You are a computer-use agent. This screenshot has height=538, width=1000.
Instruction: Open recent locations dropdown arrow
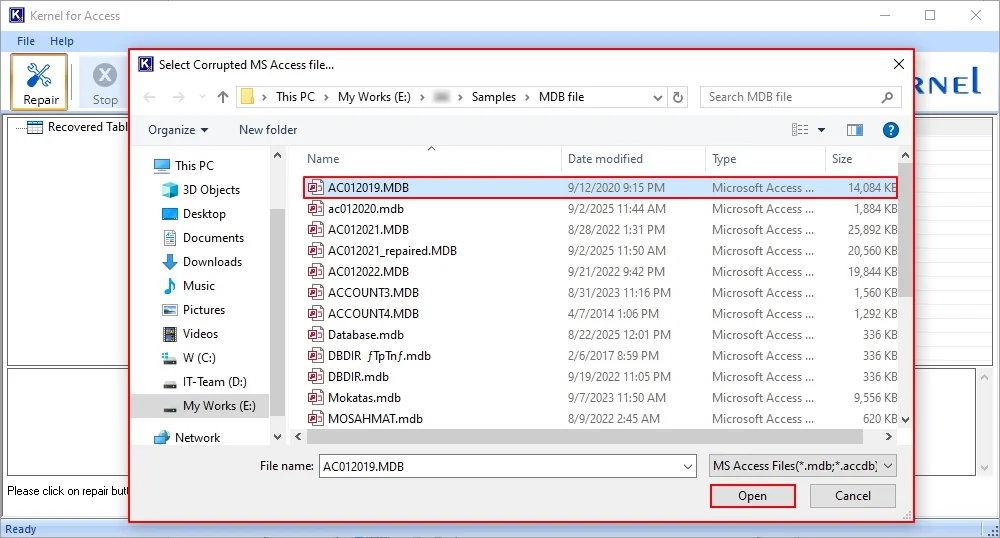click(202, 97)
